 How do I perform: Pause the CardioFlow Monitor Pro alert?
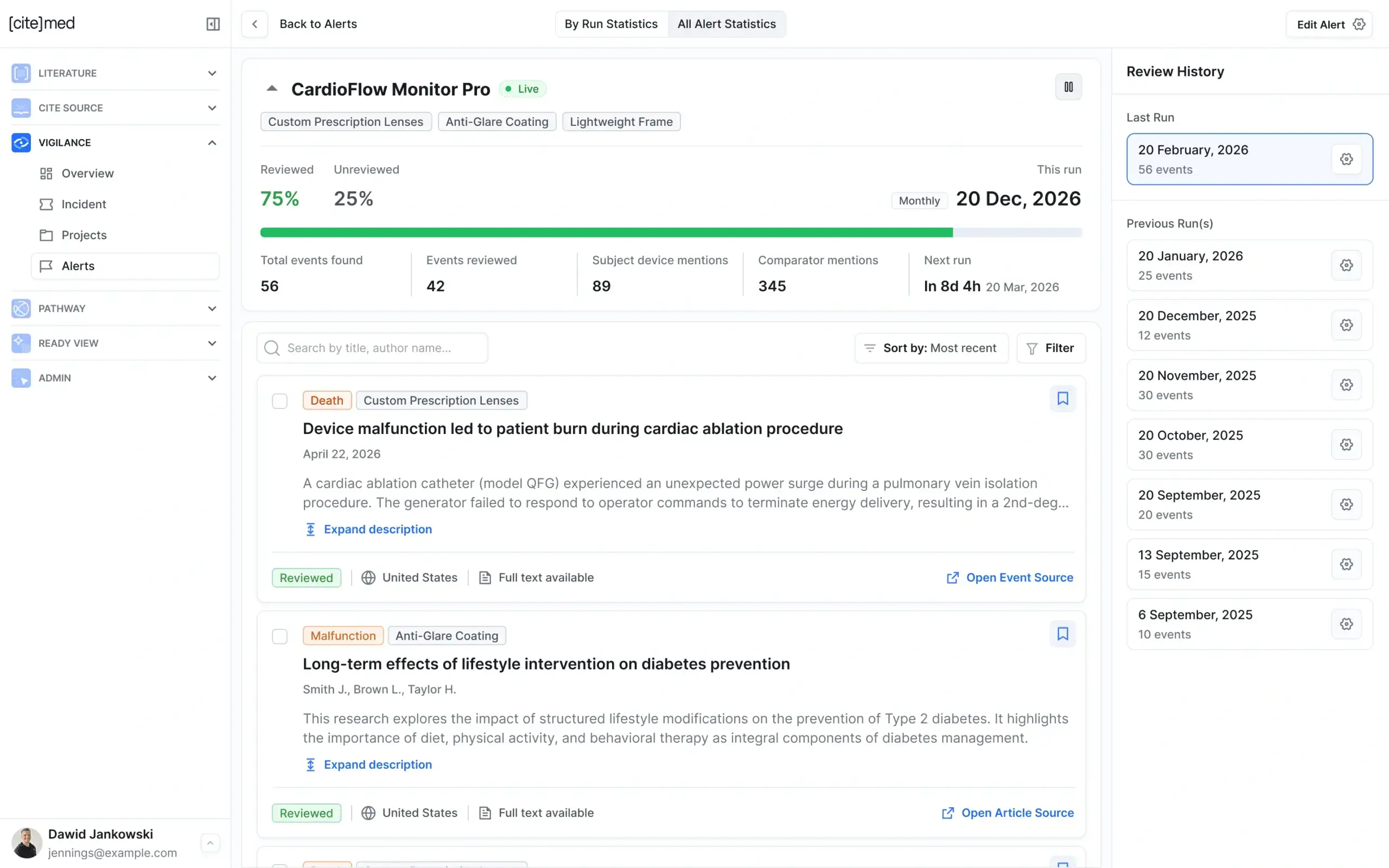point(1068,87)
